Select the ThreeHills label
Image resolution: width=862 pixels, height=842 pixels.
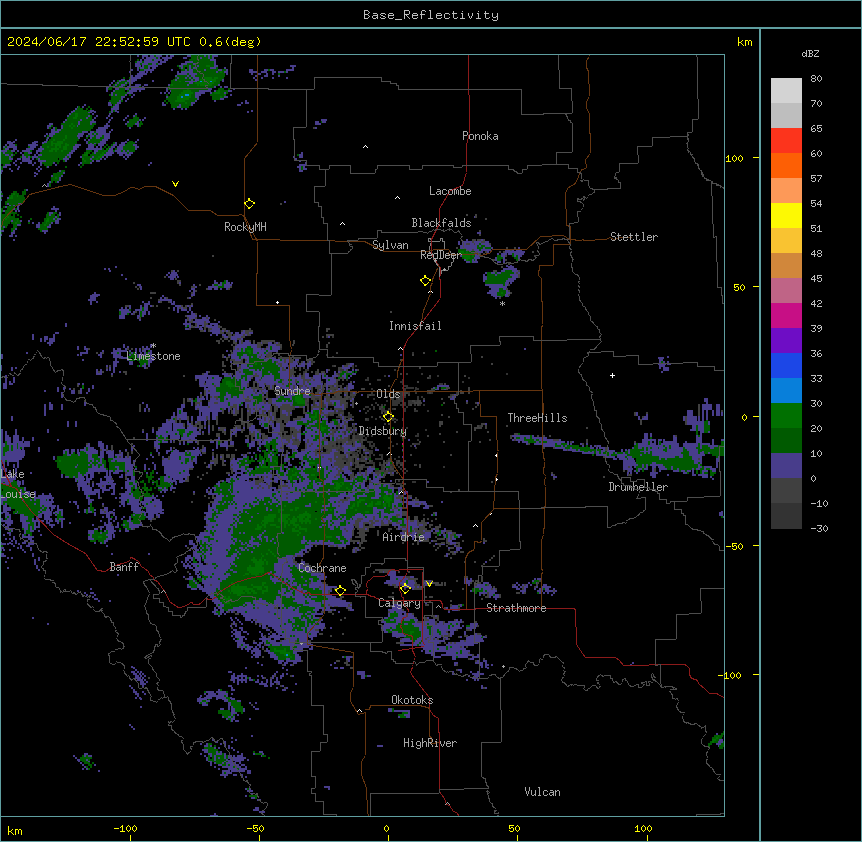(x=537, y=418)
